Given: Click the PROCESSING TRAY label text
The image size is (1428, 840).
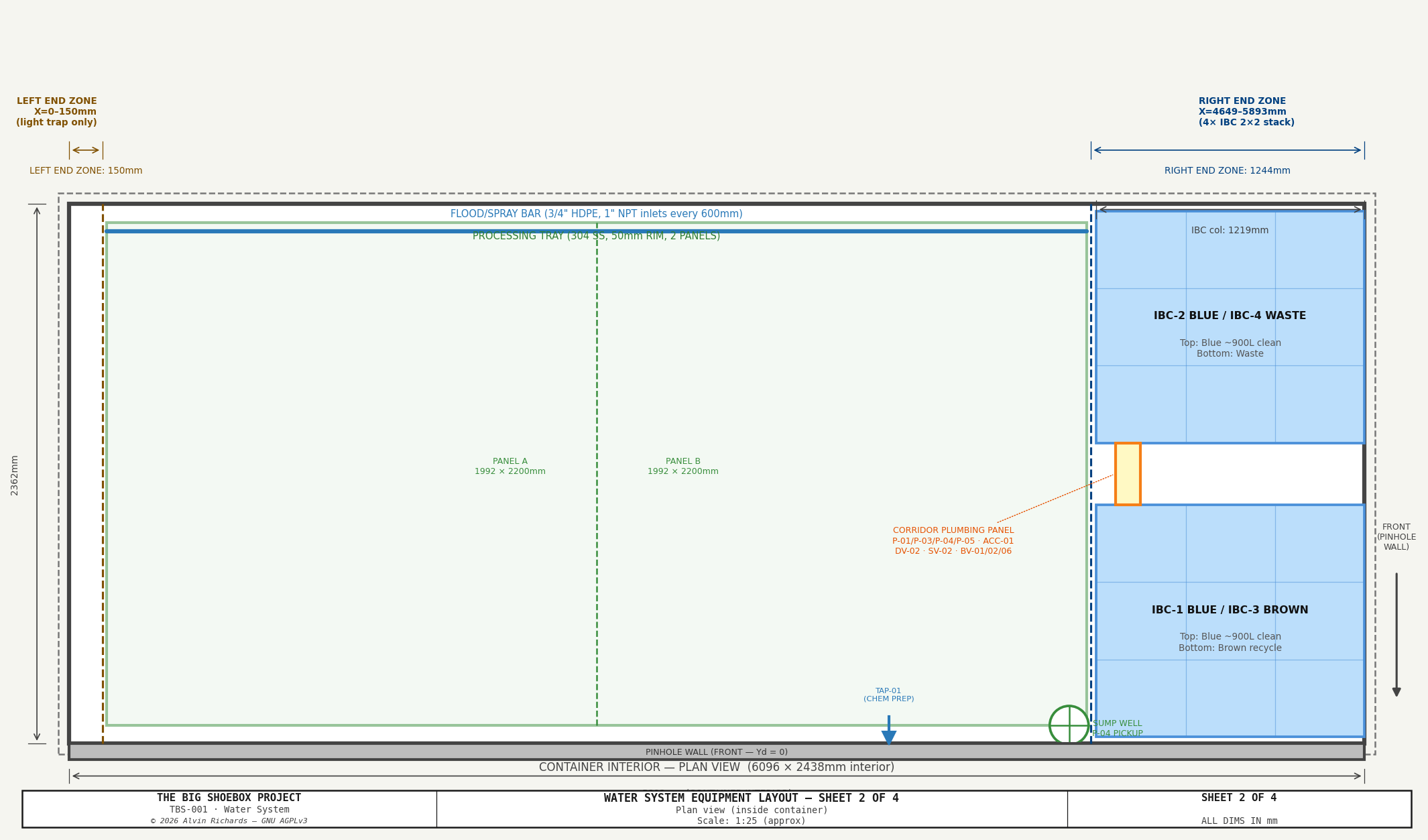Looking at the screenshot, I should coord(597,237).
